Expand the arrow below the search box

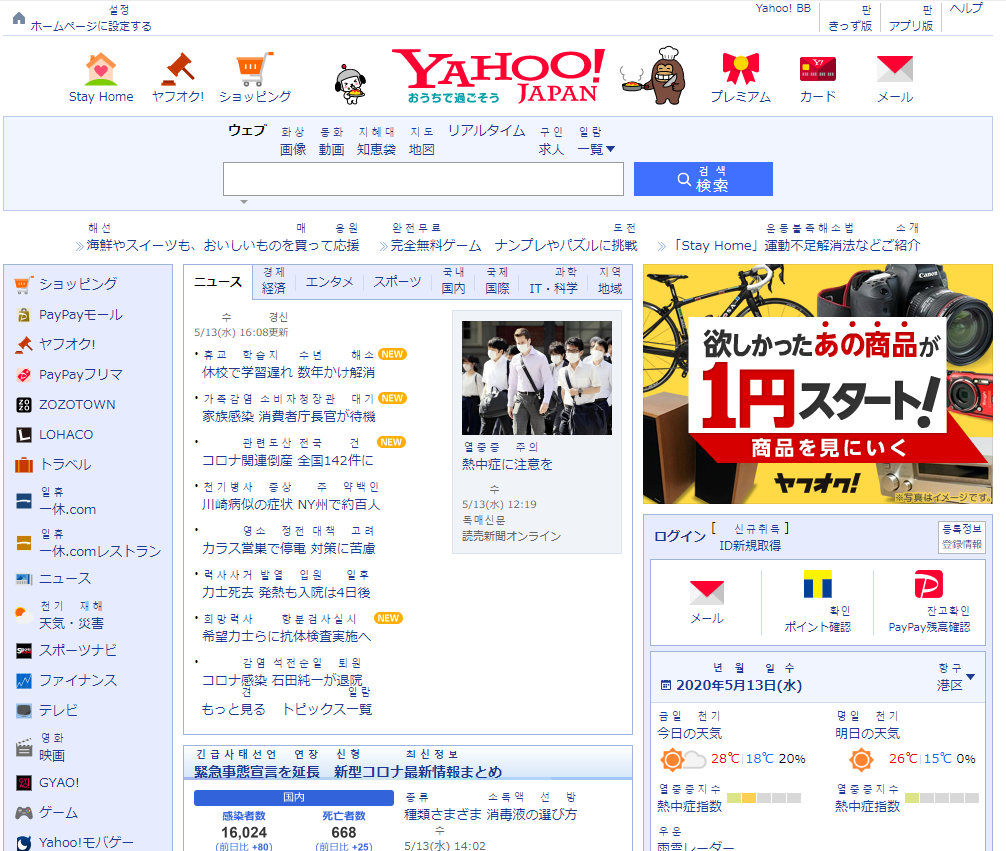(244, 202)
